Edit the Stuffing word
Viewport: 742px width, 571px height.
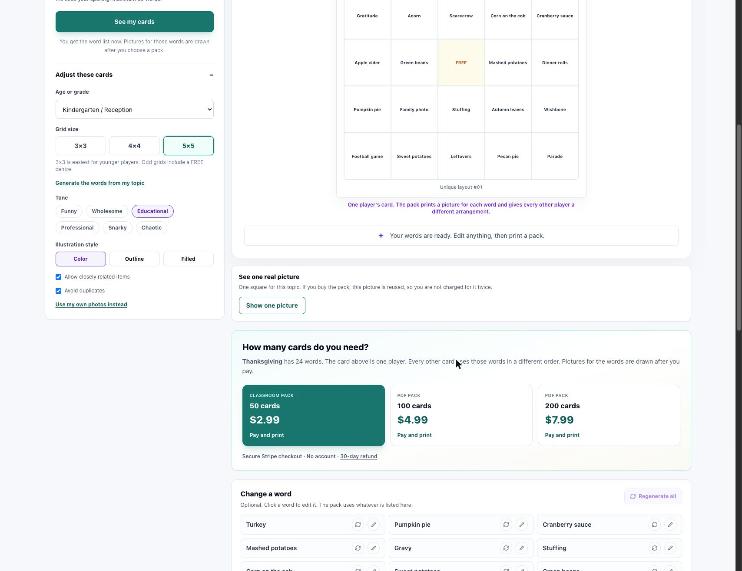pos(670,548)
